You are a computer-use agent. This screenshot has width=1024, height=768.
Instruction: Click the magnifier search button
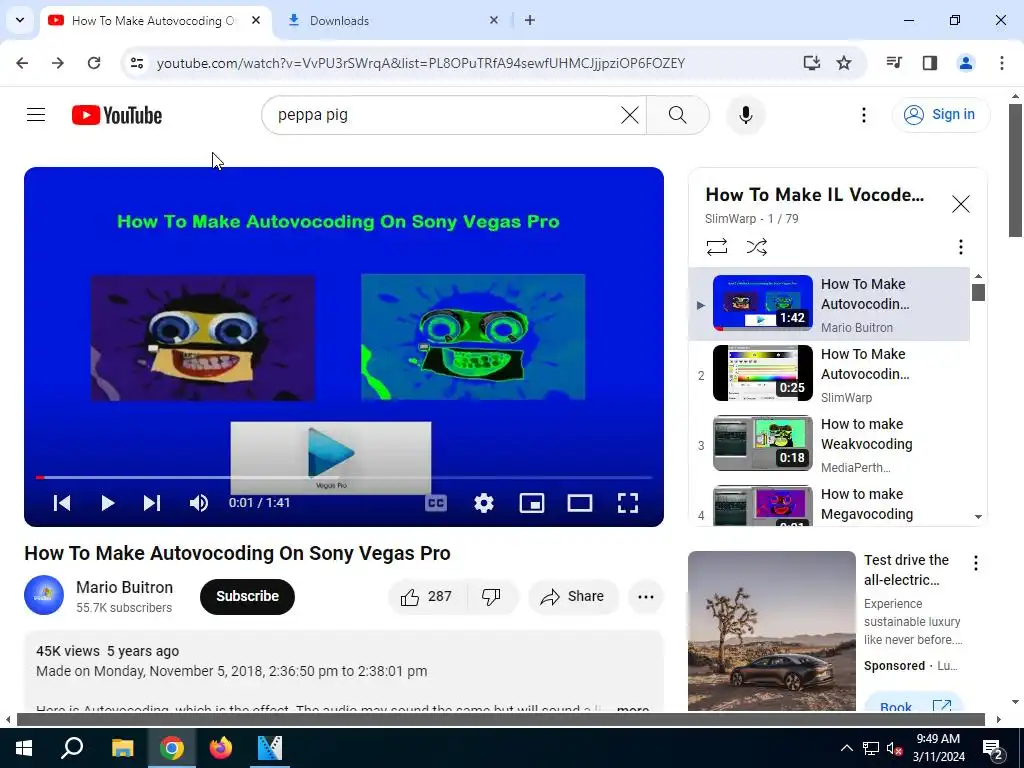pos(677,115)
